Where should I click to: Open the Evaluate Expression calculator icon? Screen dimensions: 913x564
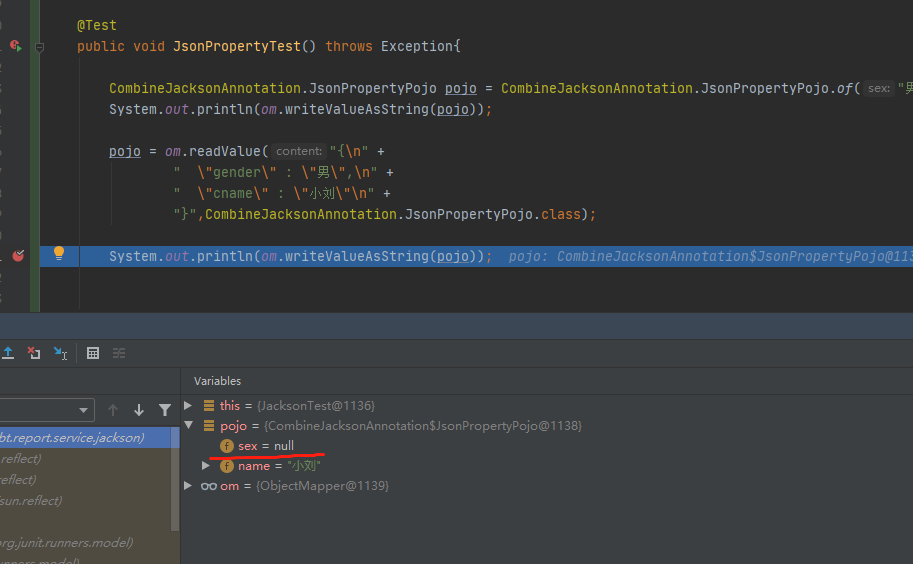click(x=93, y=353)
